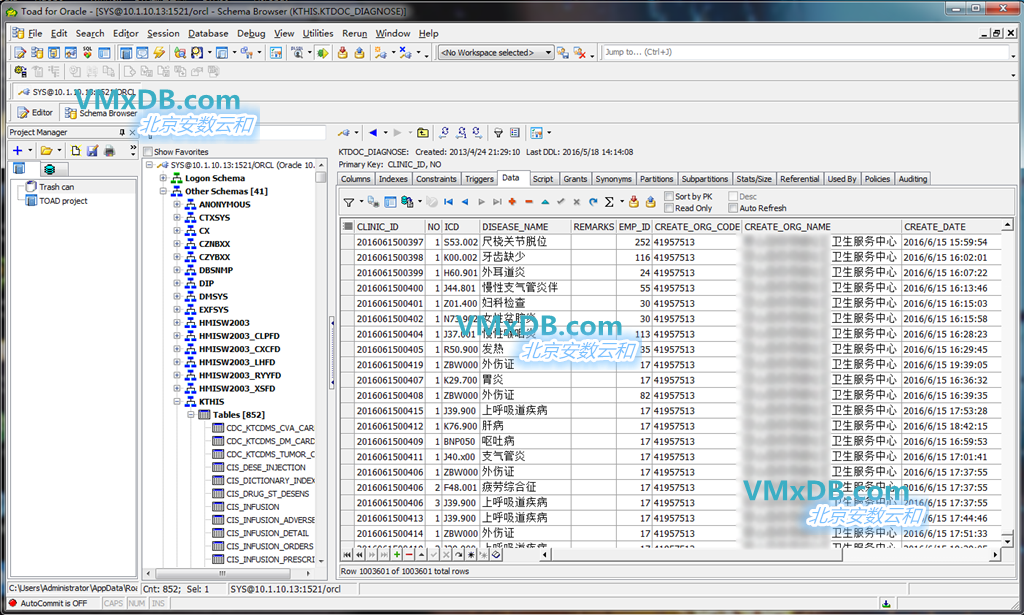Viewport: 1024px width, 615px height.
Task: Open the Session menu
Action: point(163,33)
